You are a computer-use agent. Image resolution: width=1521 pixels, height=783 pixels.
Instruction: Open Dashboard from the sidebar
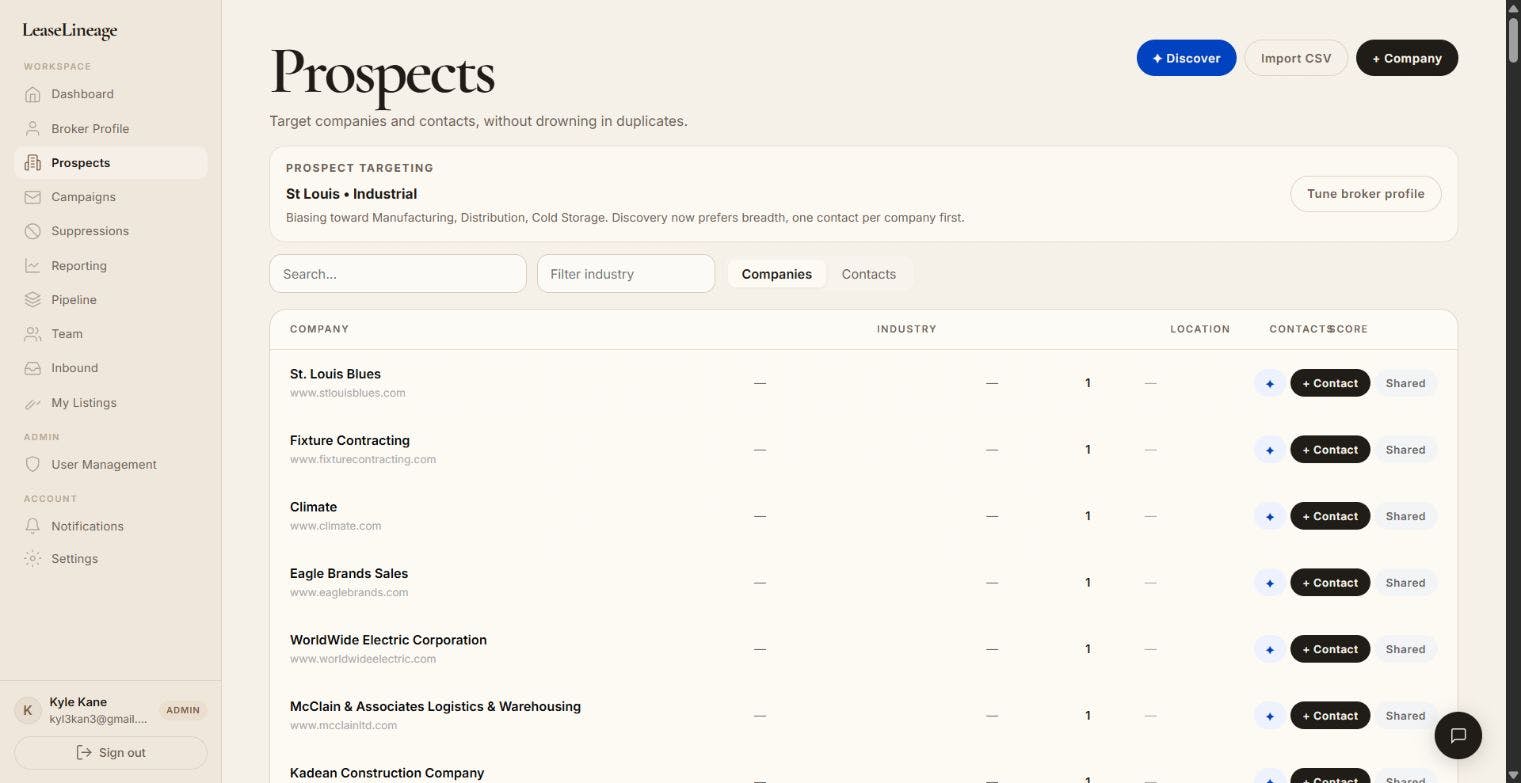pyautogui.click(x=111, y=94)
